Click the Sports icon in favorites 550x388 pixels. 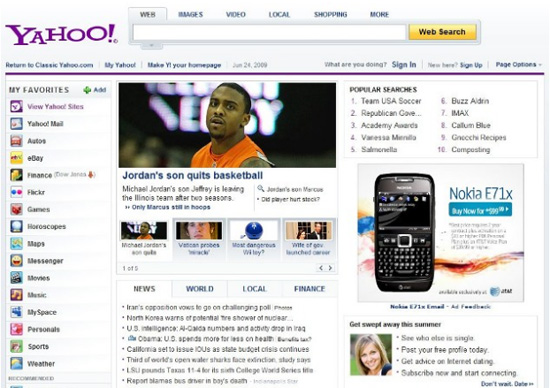pyautogui.click(x=16, y=346)
